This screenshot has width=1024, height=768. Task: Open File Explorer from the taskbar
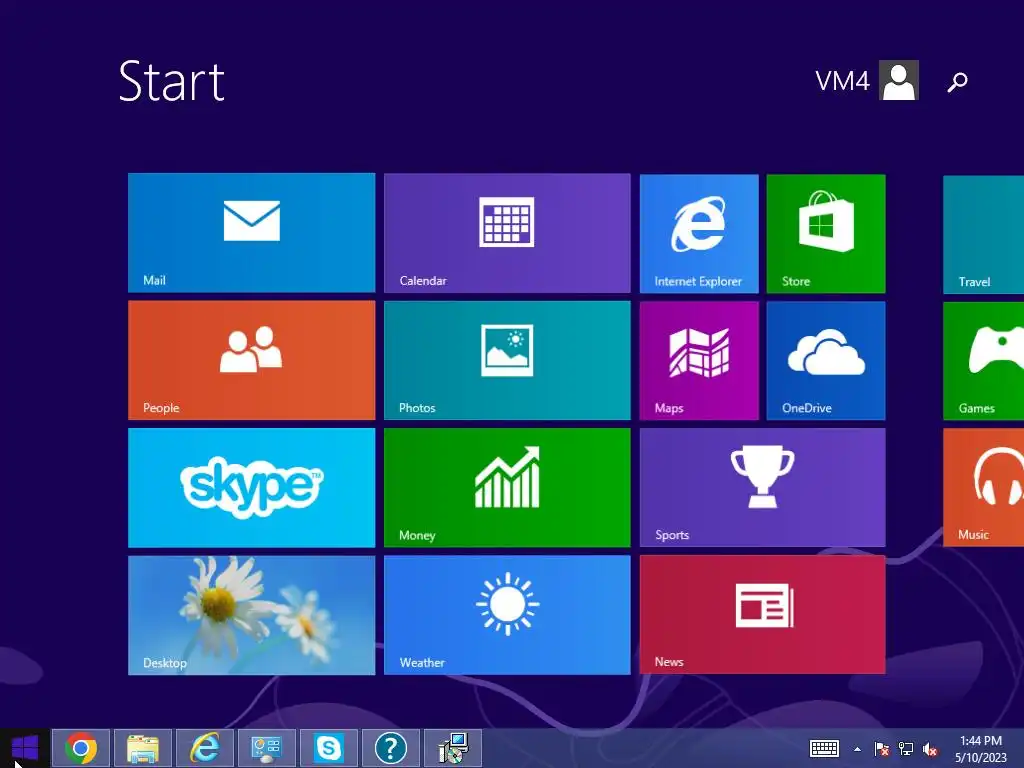click(143, 748)
